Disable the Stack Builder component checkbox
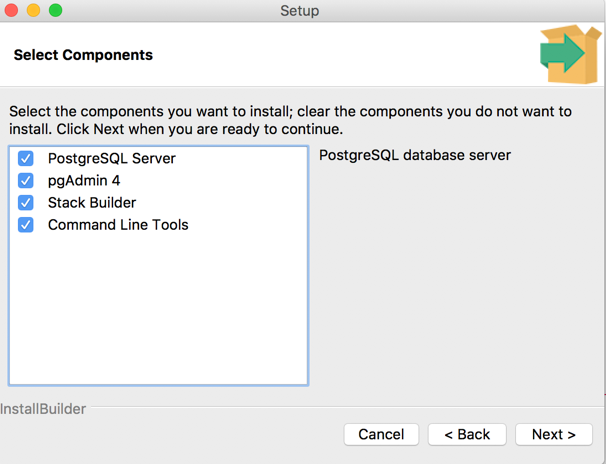The height and width of the screenshot is (464, 606). [26, 203]
